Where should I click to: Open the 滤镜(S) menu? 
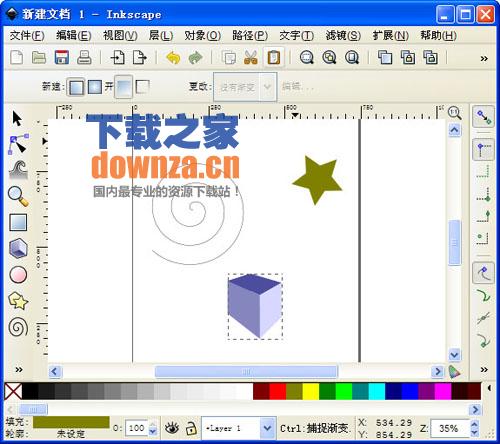point(343,35)
